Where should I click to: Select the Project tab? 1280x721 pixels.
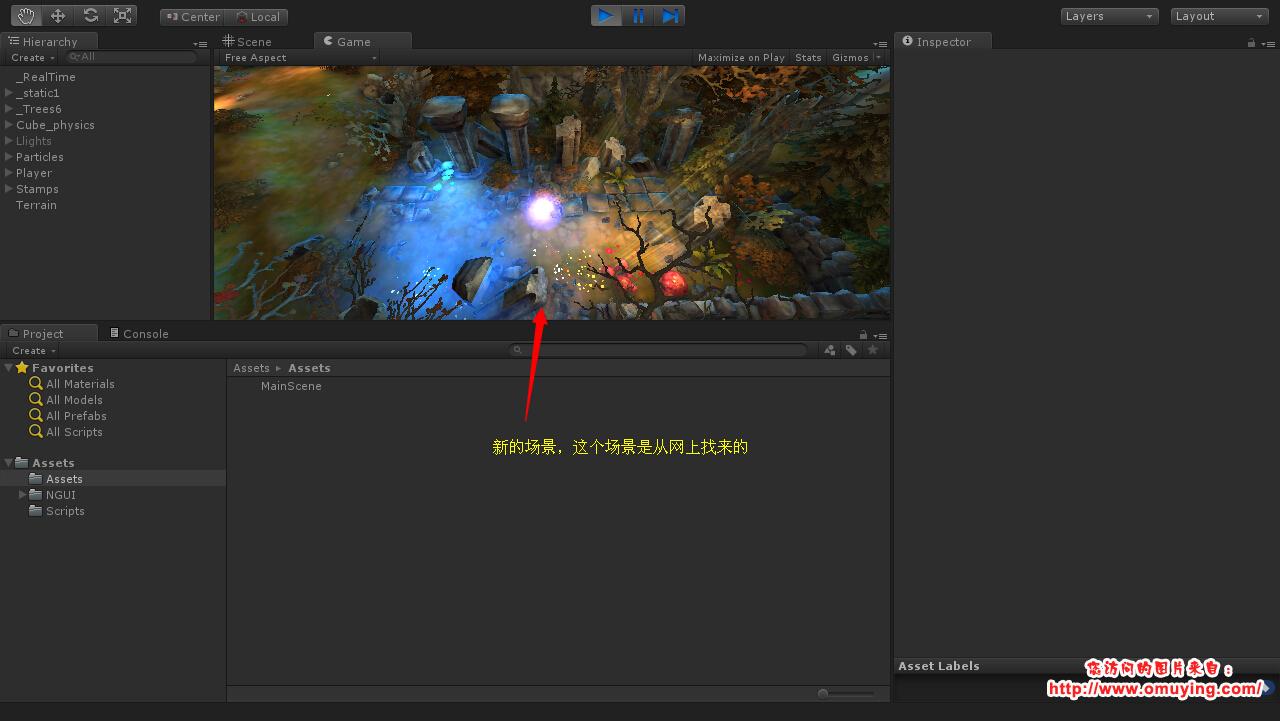[x=49, y=334]
